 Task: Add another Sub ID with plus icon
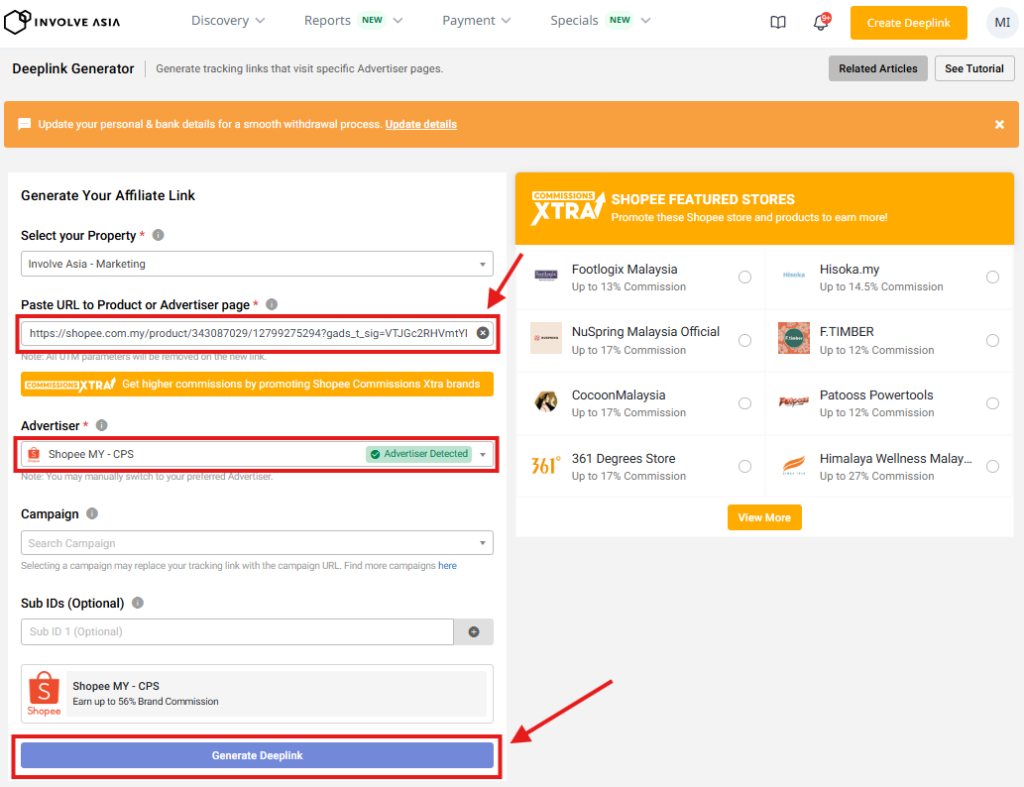click(474, 632)
